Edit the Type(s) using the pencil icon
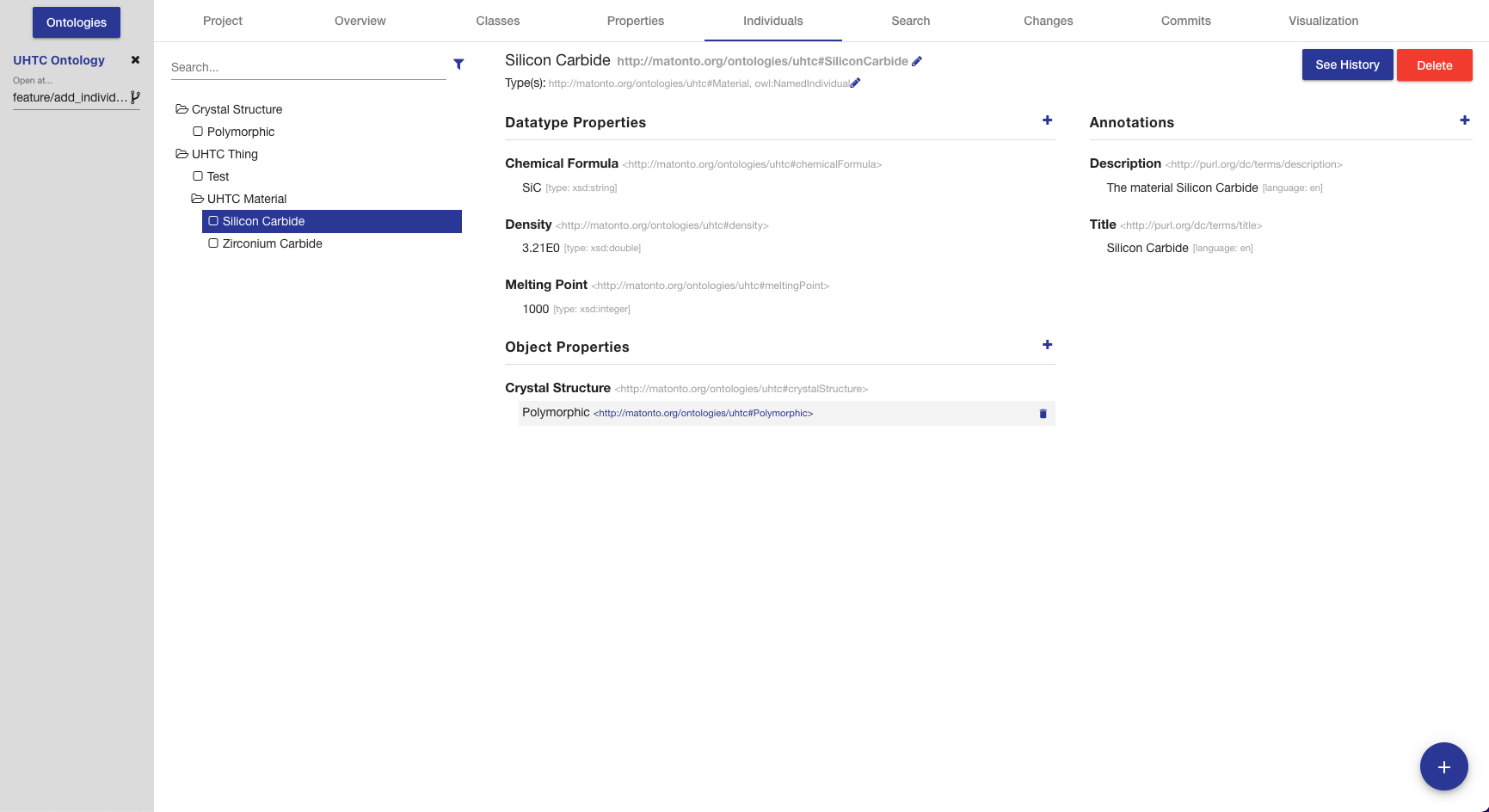This screenshot has width=1489, height=812. (x=855, y=83)
